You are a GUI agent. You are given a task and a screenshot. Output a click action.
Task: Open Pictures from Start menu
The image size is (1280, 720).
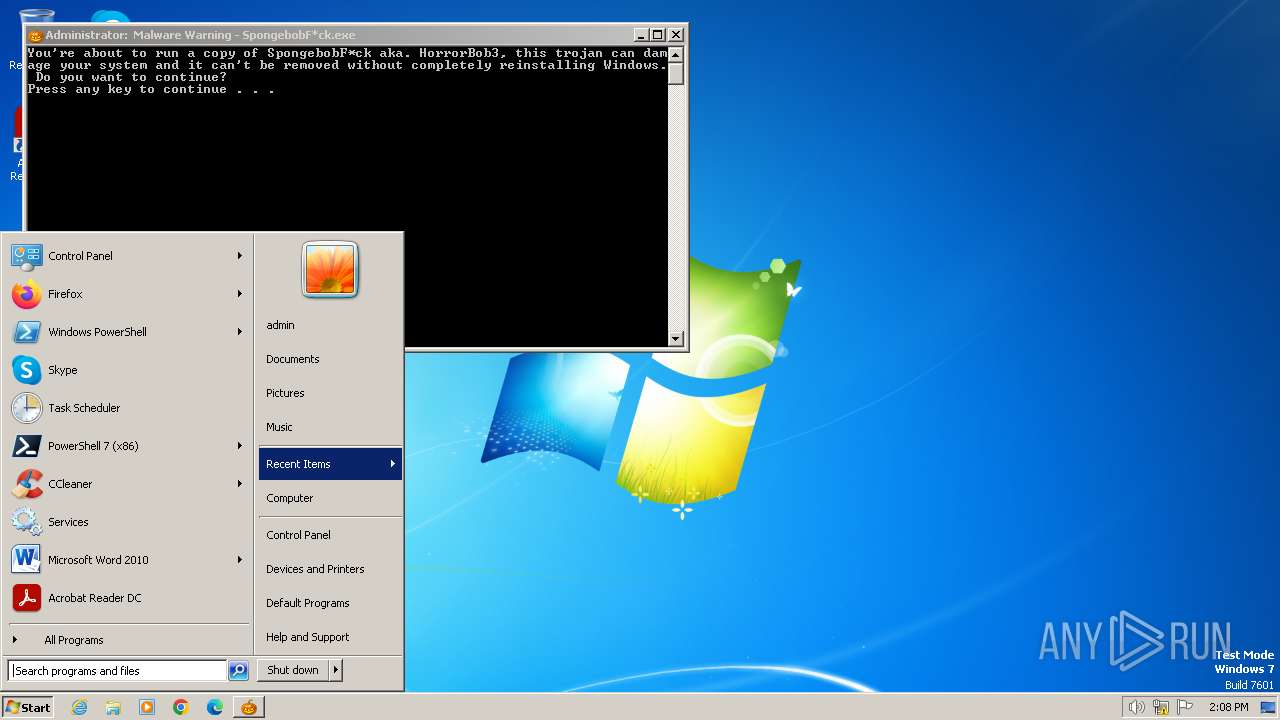(330, 393)
